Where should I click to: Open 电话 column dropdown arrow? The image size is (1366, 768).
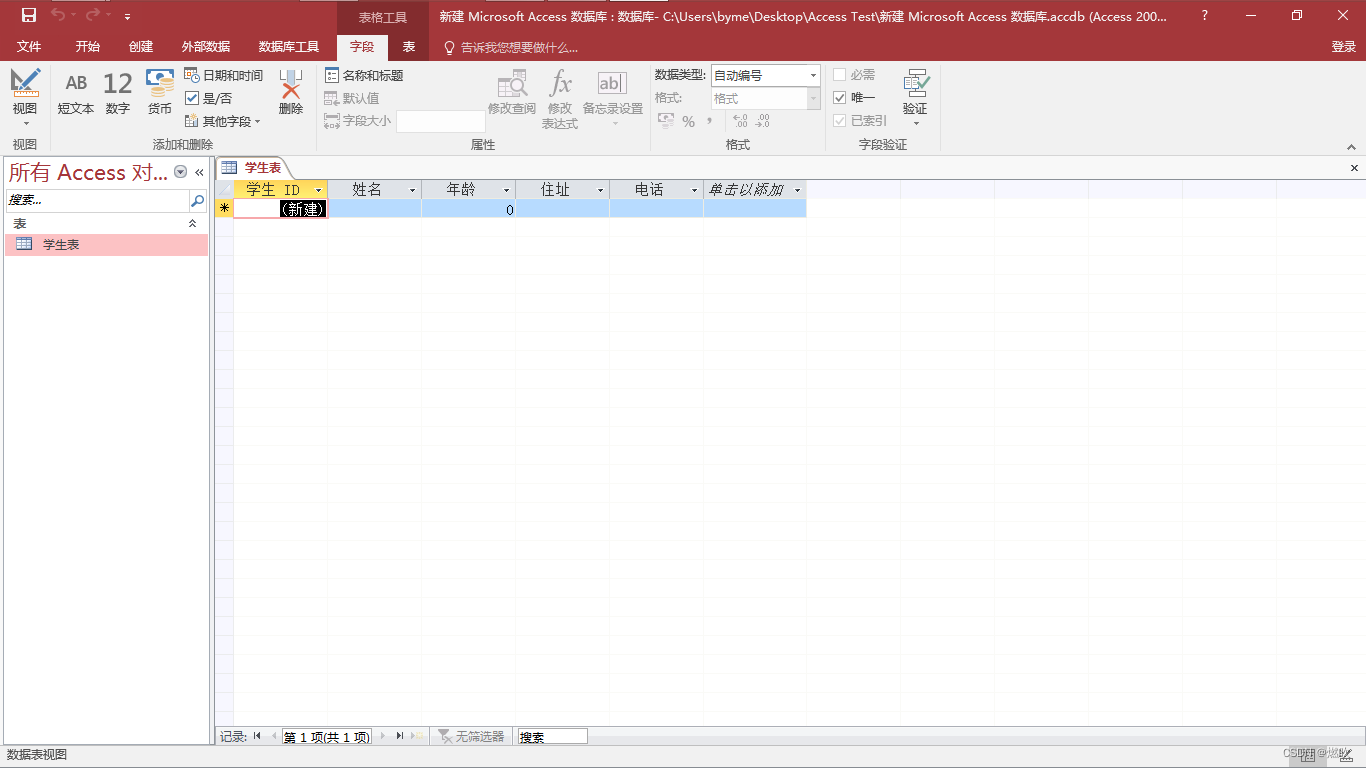(694, 190)
